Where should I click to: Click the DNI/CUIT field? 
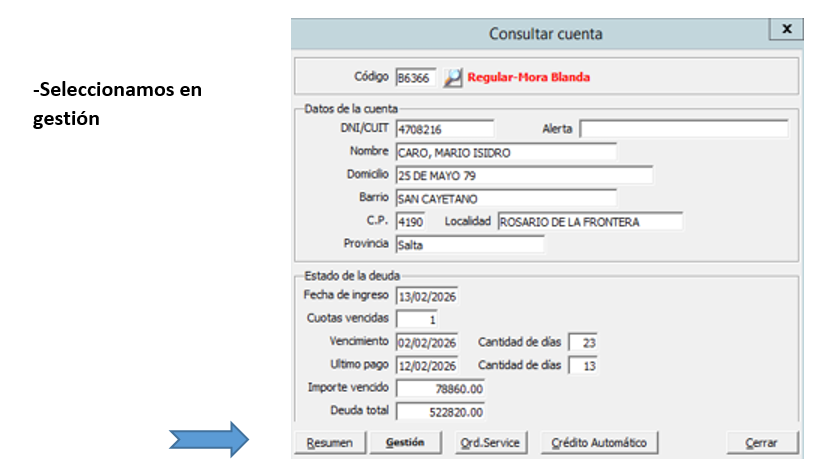click(445, 129)
